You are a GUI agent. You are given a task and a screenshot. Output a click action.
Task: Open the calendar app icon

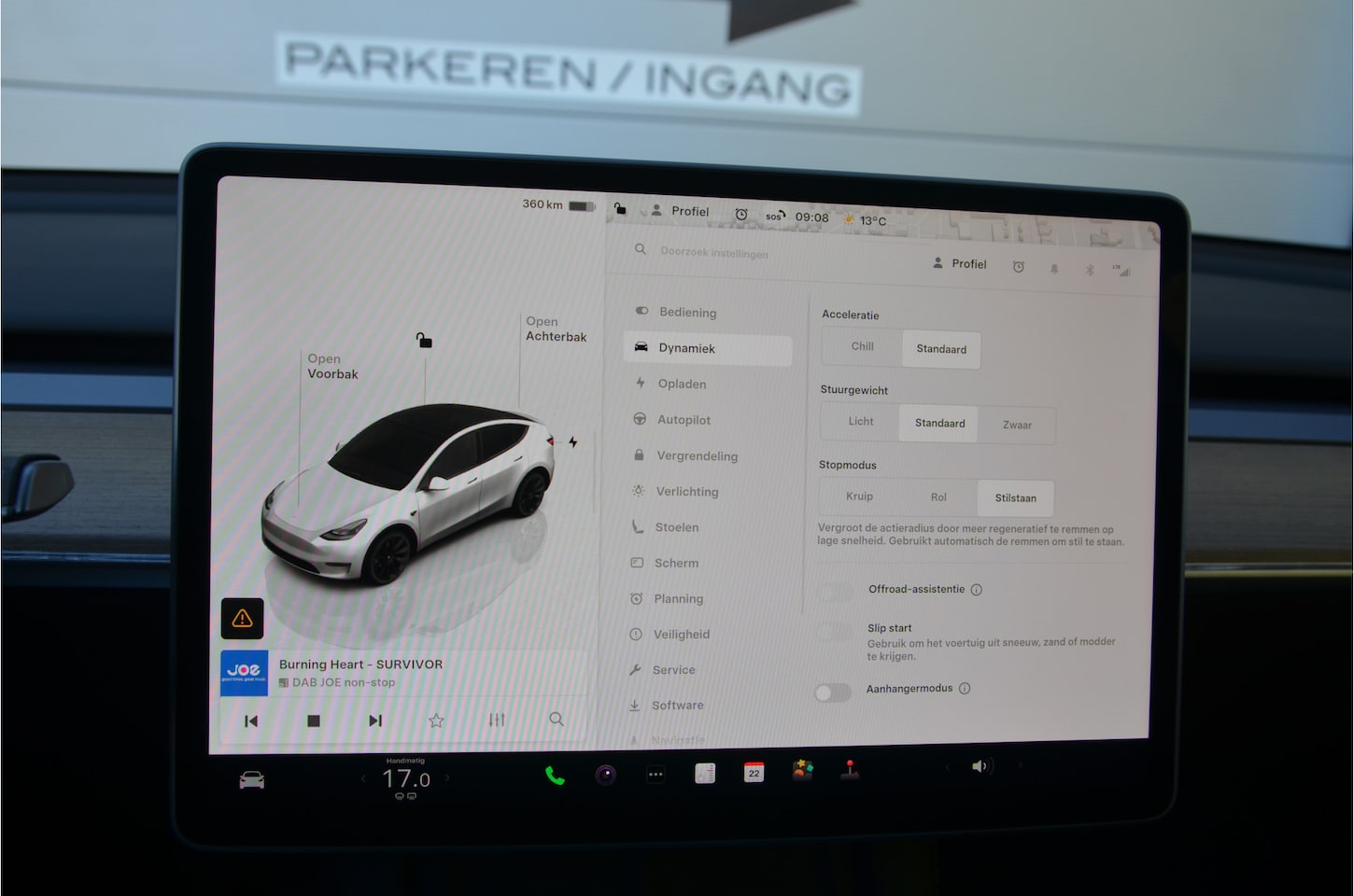tap(754, 772)
